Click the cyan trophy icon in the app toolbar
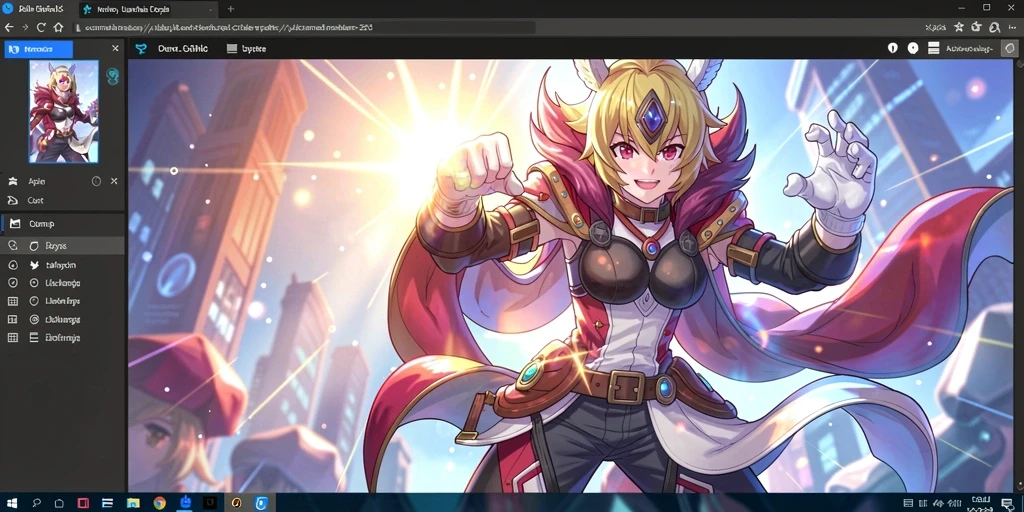1024x512 pixels. 140,48
